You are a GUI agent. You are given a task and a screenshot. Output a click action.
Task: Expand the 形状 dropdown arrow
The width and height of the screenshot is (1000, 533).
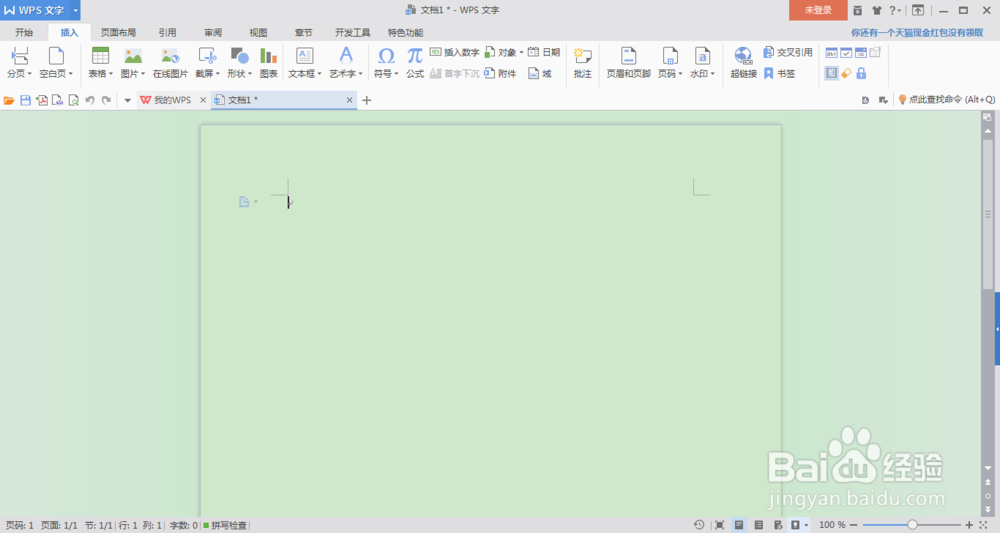(x=250, y=74)
